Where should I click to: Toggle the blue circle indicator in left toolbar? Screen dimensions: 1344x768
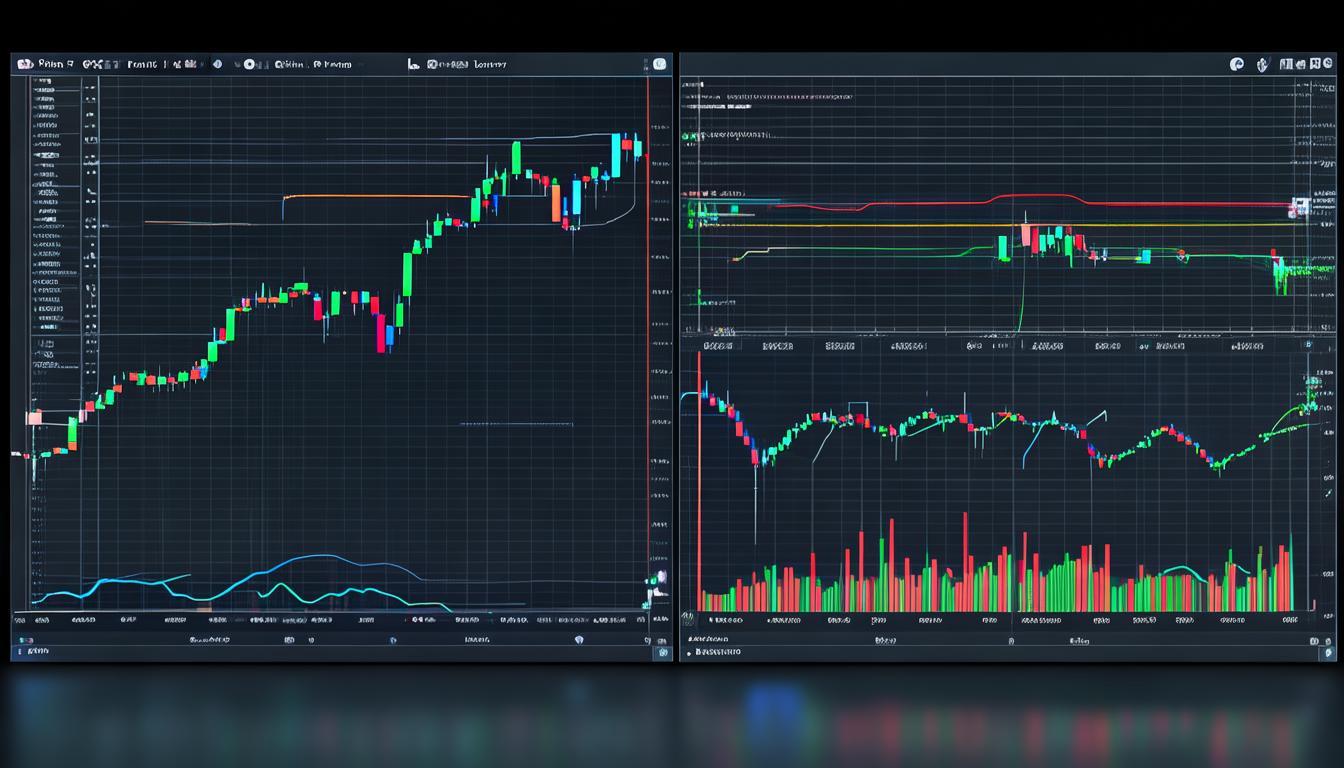pos(217,64)
